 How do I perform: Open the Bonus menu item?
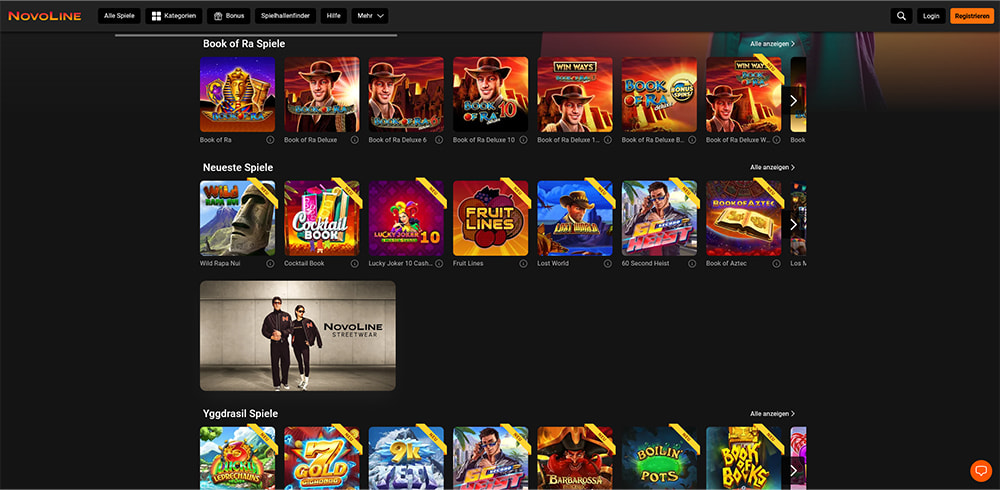tap(229, 16)
